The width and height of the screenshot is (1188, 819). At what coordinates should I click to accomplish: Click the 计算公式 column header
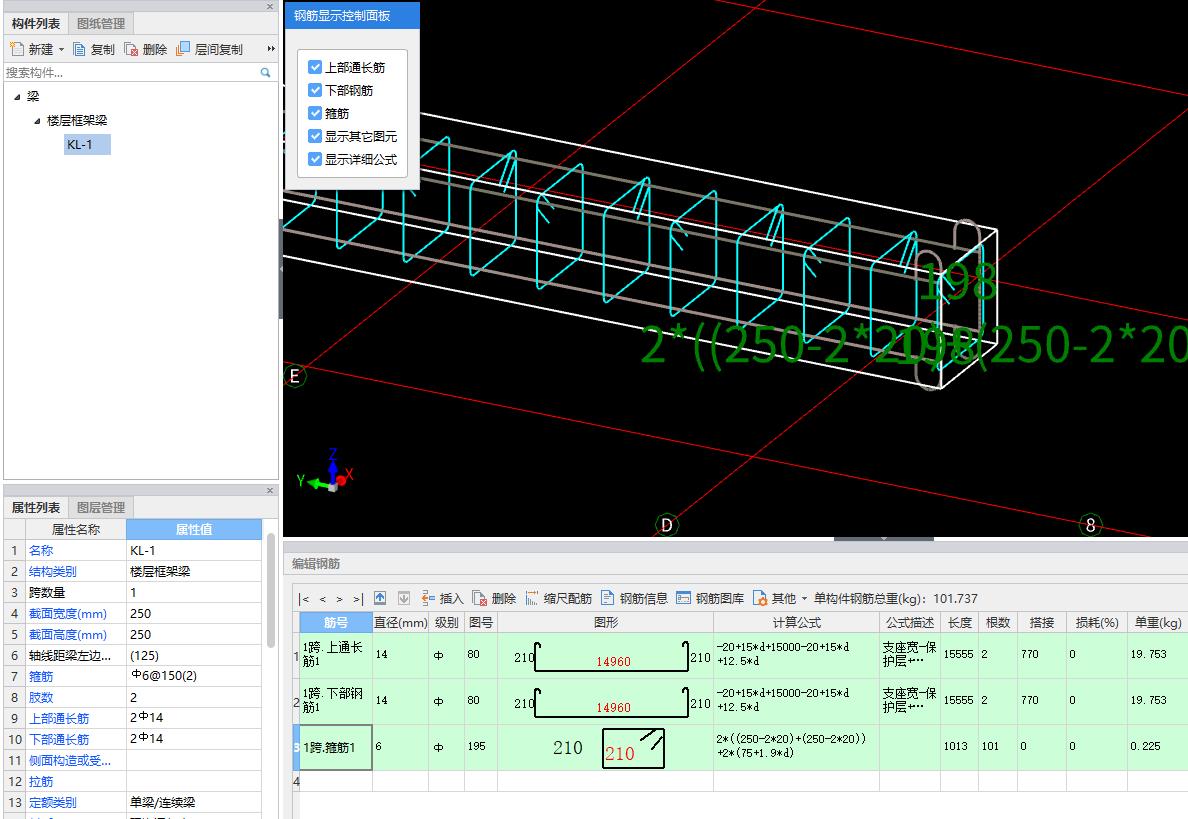[796, 623]
